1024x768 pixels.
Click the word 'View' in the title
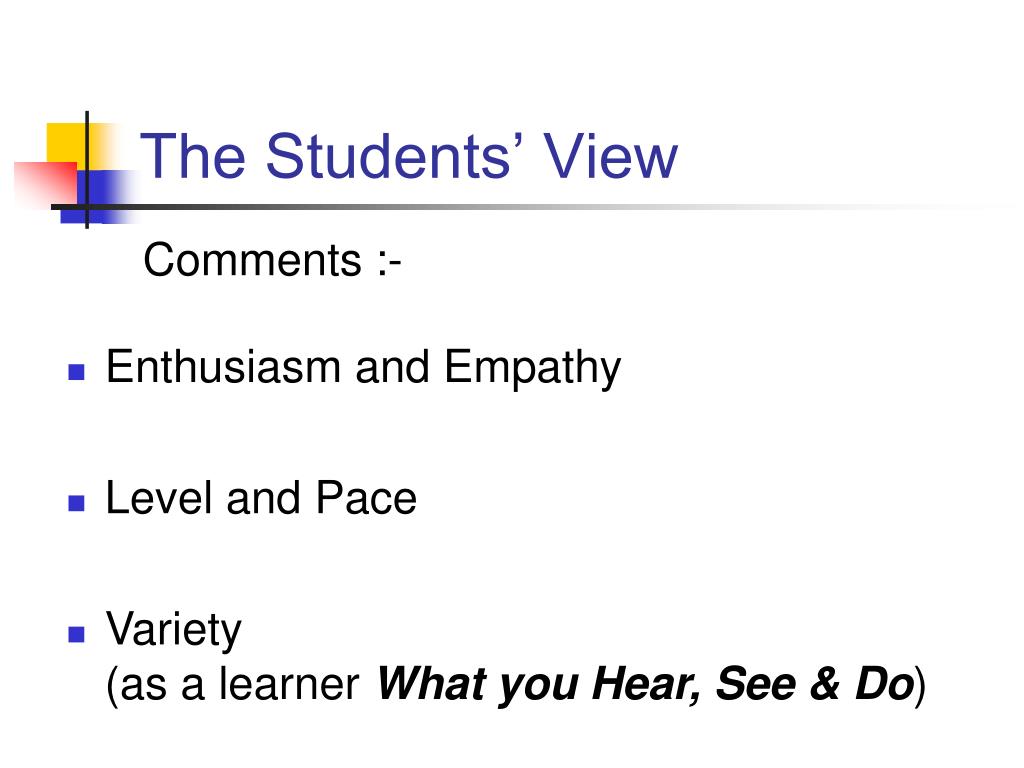coord(611,156)
